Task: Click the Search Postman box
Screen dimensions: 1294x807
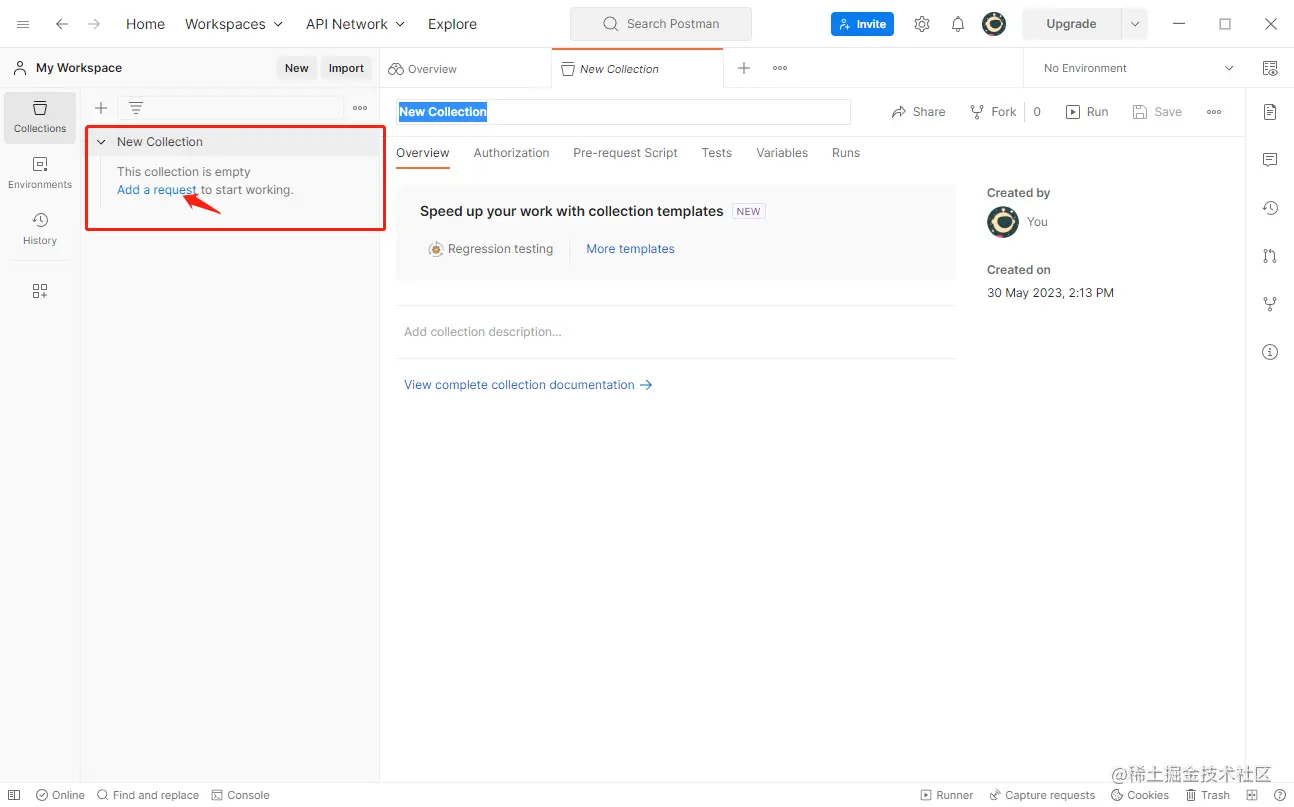Action: (x=661, y=24)
